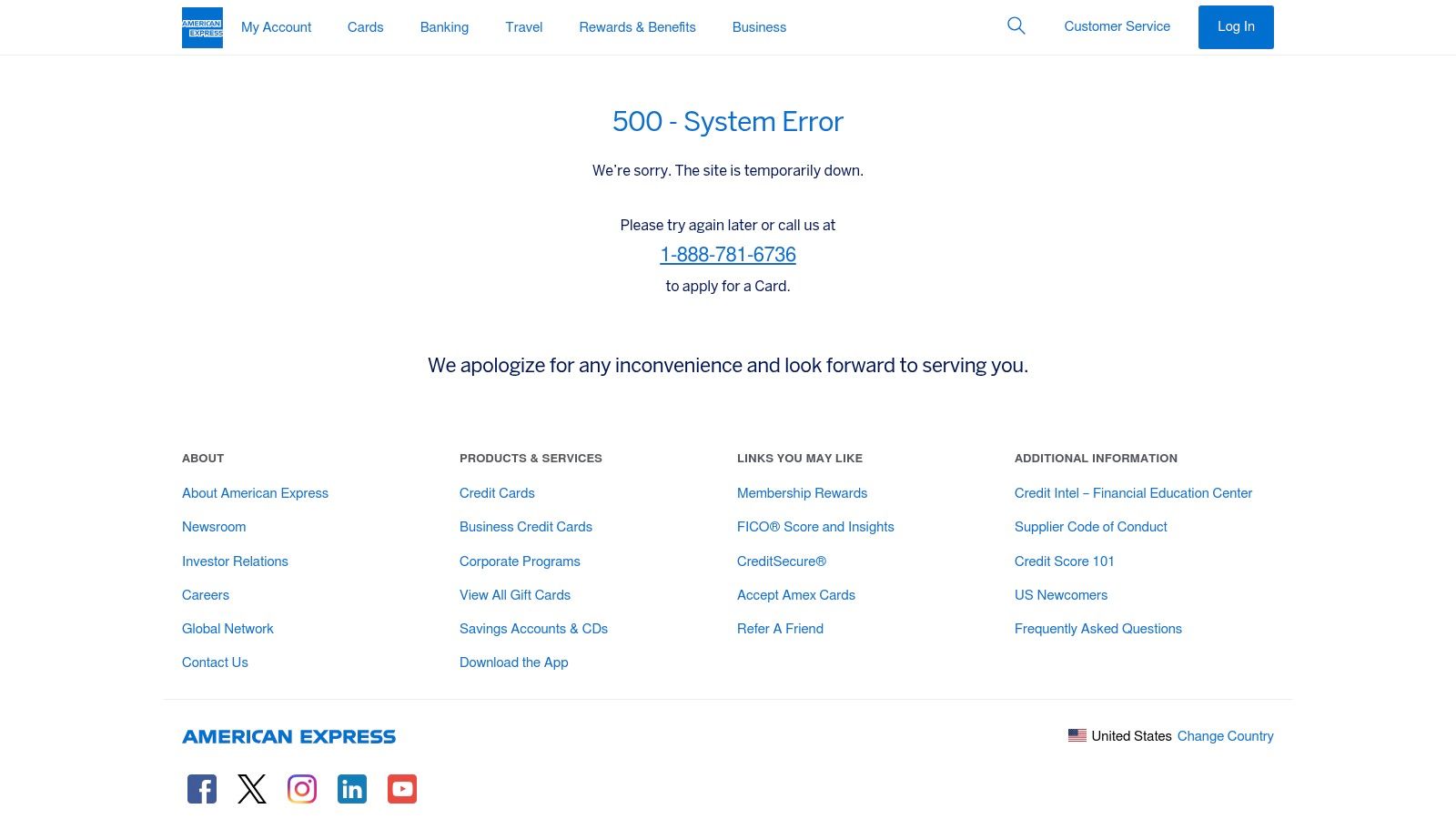1456x819 pixels.
Task: Open Credit Intel Financial Education Center
Action: point(1133,493)
